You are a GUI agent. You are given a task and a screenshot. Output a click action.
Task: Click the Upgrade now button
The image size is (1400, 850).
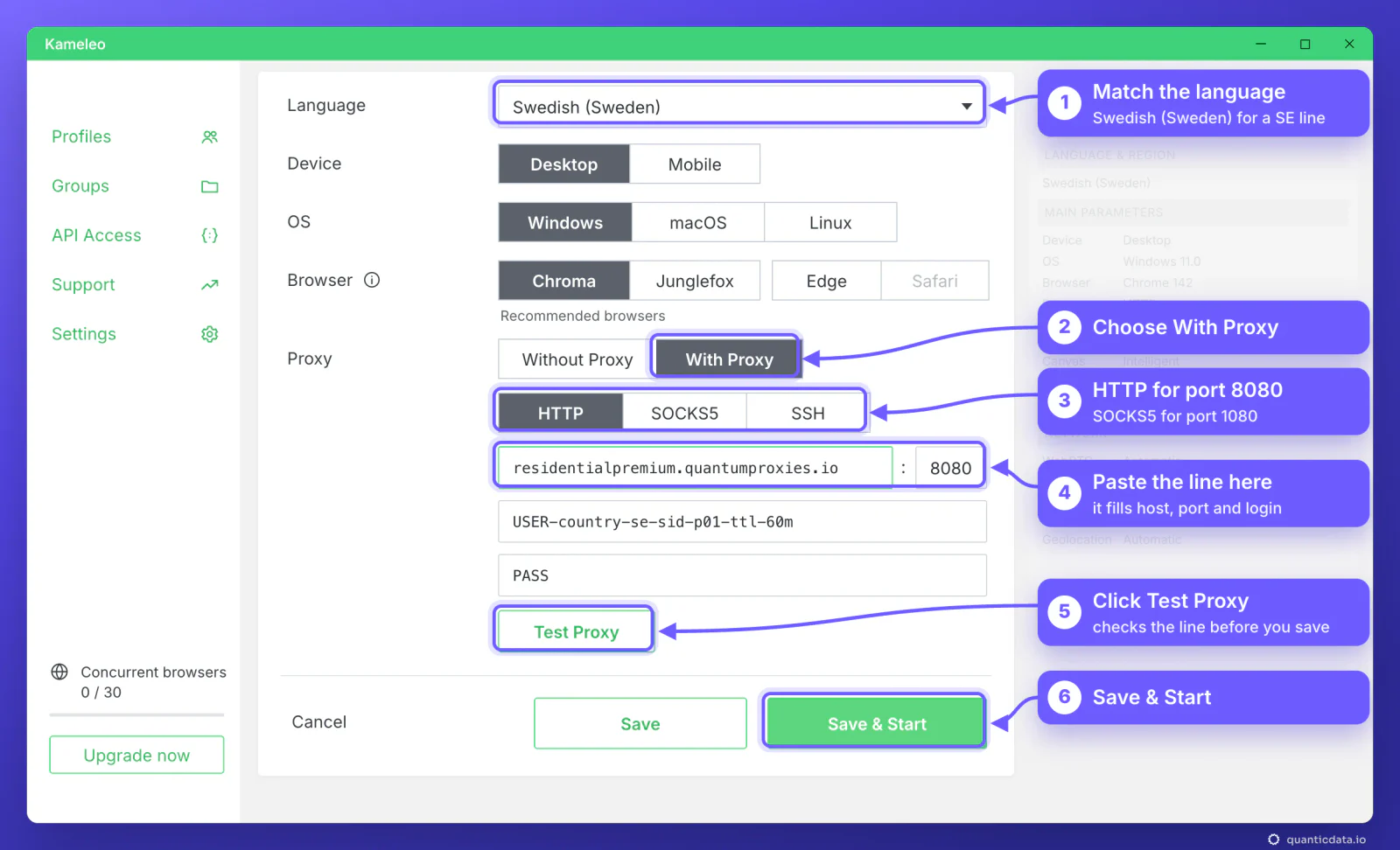136,755
